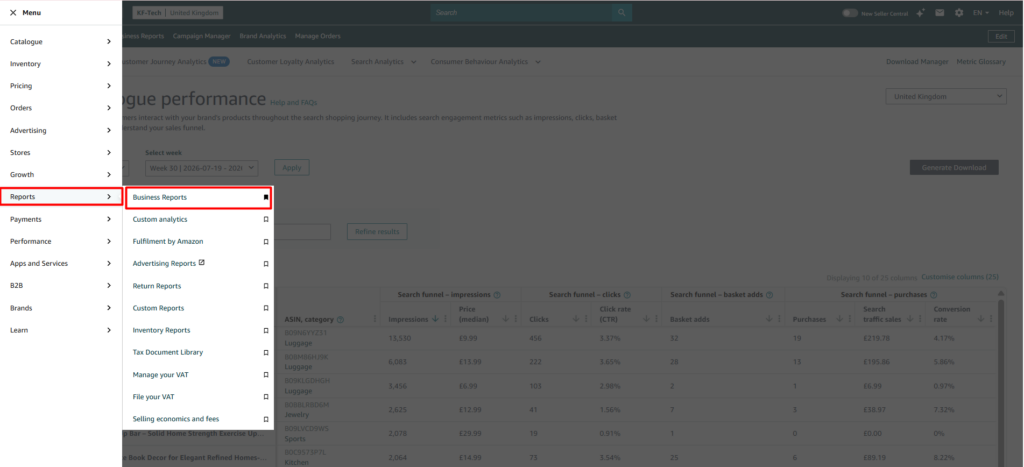Bookmark Tax Document Library item

pyautogui.click(x=266, y=353)
